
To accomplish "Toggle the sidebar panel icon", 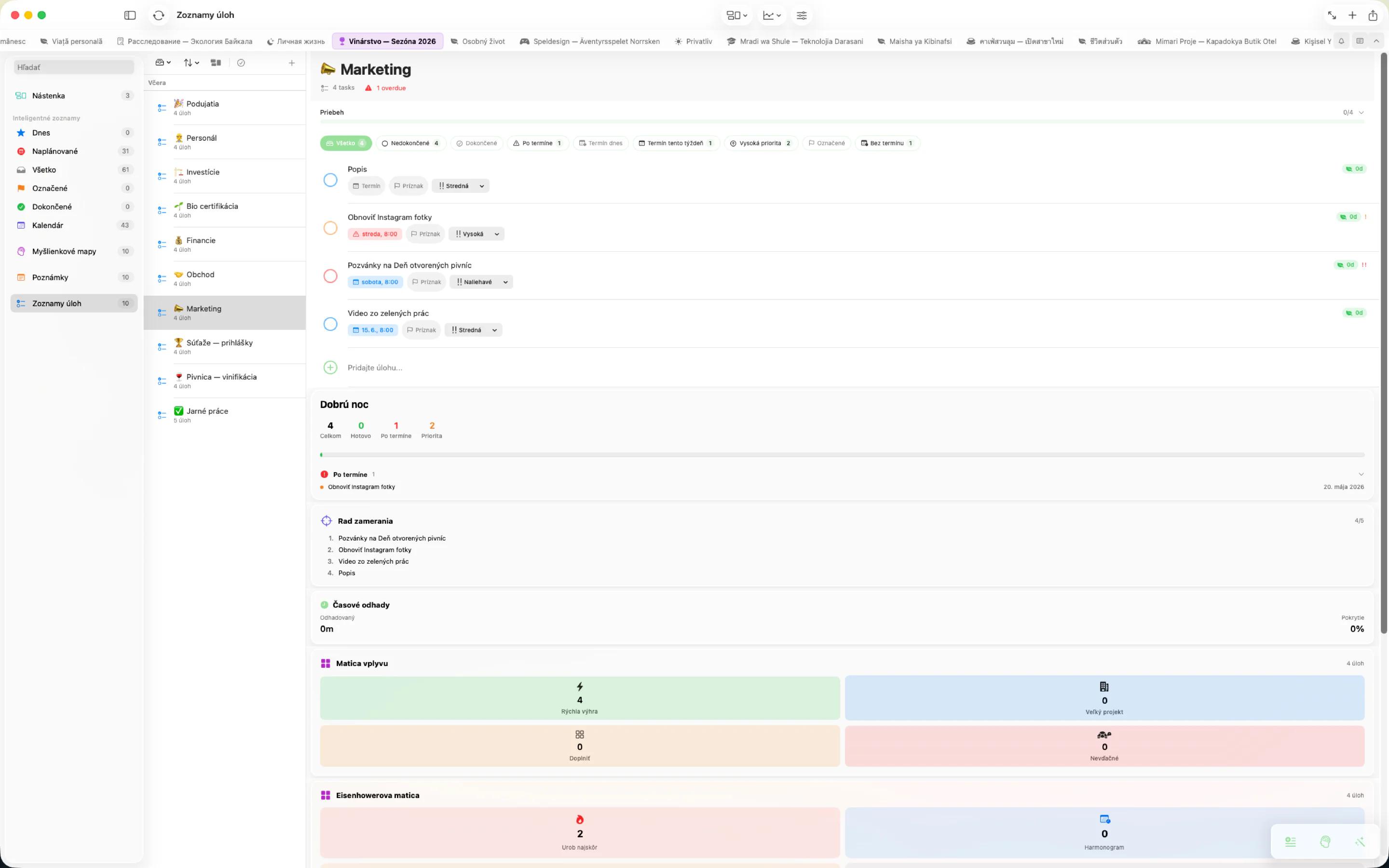I will pos(130,15).
